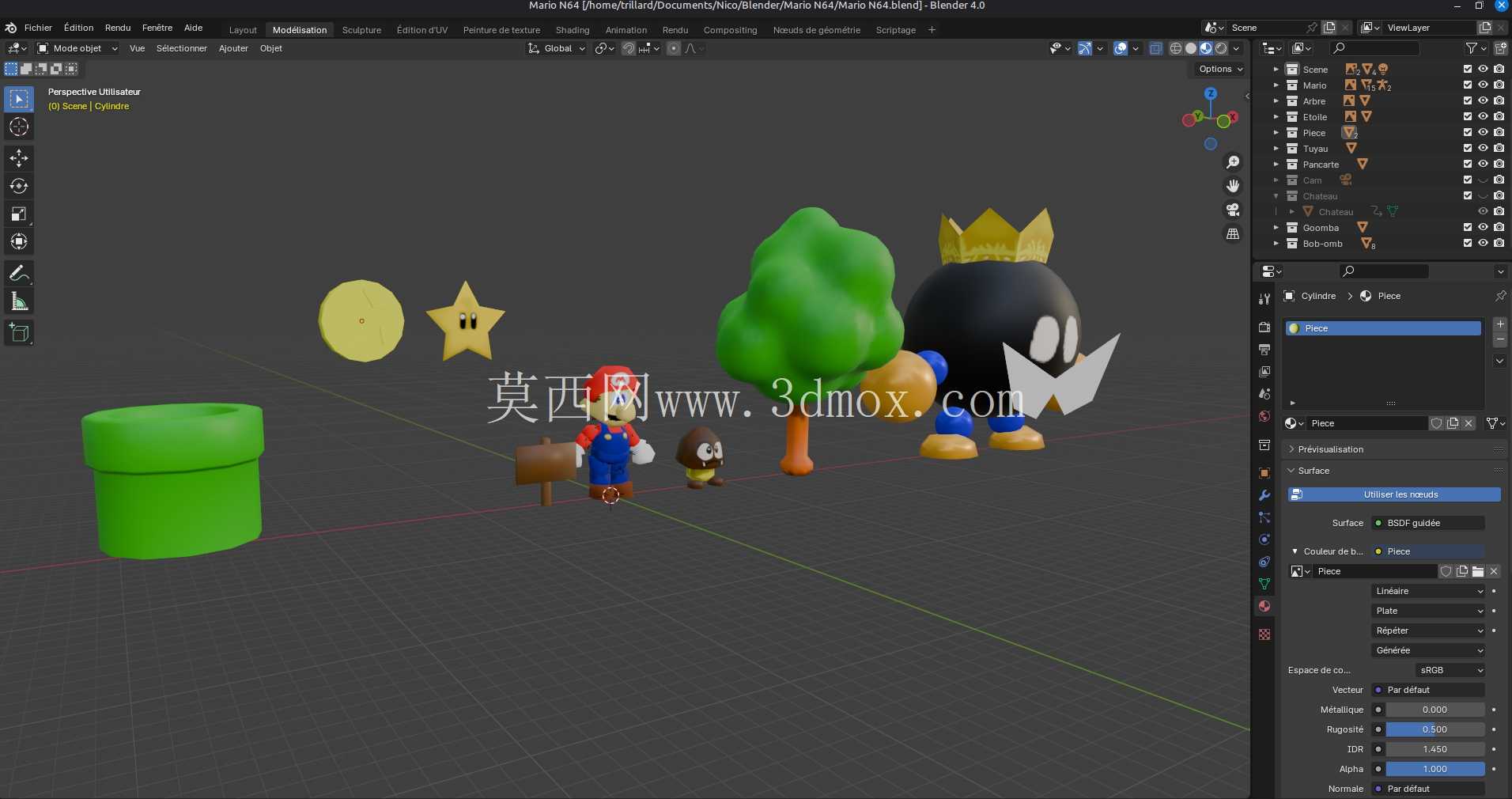This screenshot has height=799, width=1512.
Task: Switch to the Sculpture workspace tab
Action: click(361, 30)
